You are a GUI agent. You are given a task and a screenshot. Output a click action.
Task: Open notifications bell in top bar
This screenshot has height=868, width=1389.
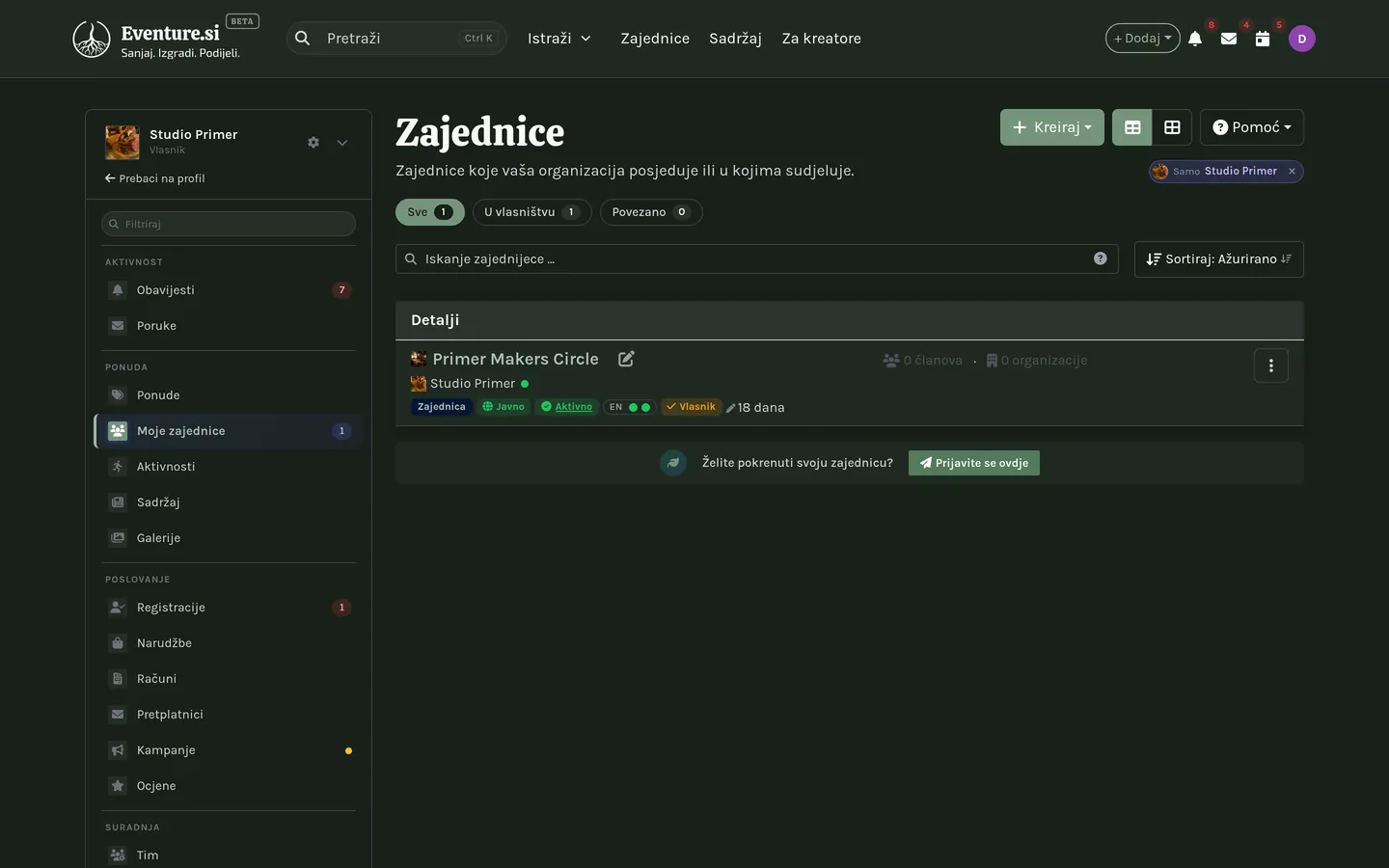(x=1195, y=39)
